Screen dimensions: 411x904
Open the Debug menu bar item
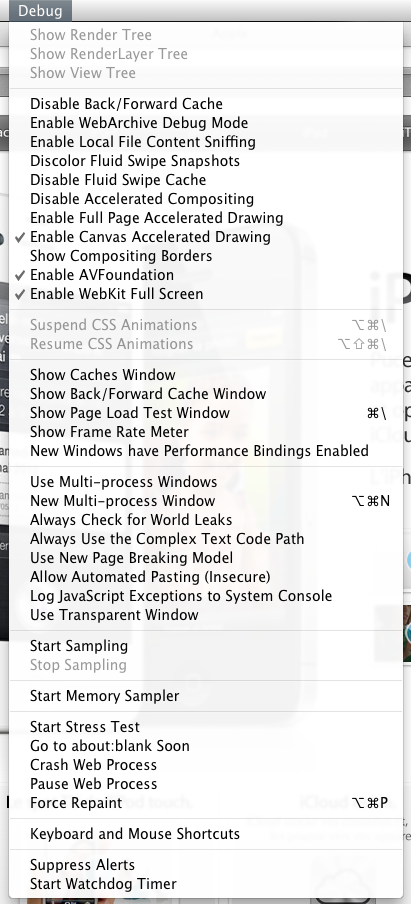pyautogui.click(x=40, y=10)
